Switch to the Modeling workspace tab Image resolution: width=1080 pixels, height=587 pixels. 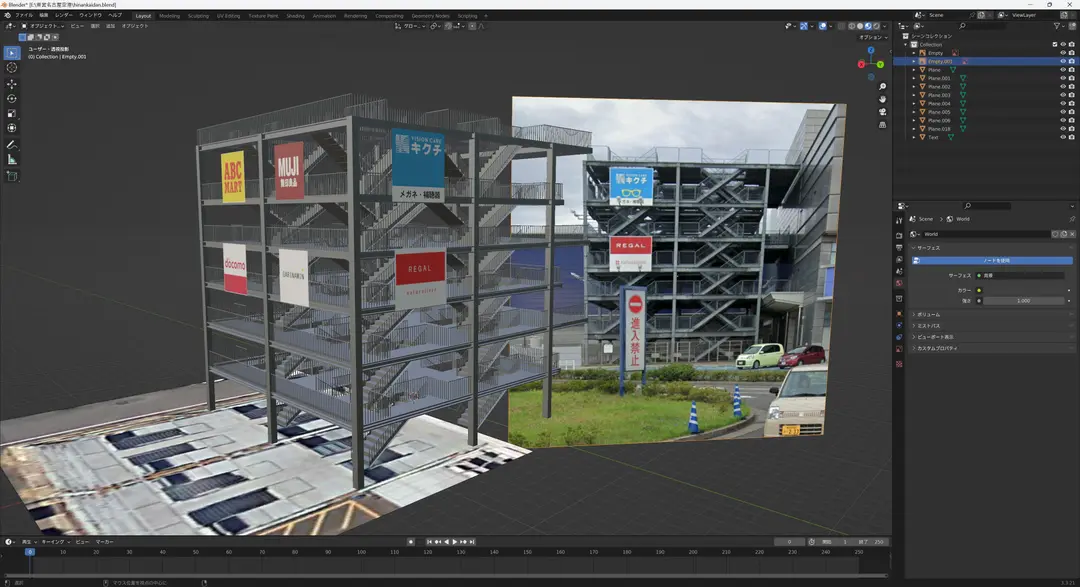coord(169,16)
